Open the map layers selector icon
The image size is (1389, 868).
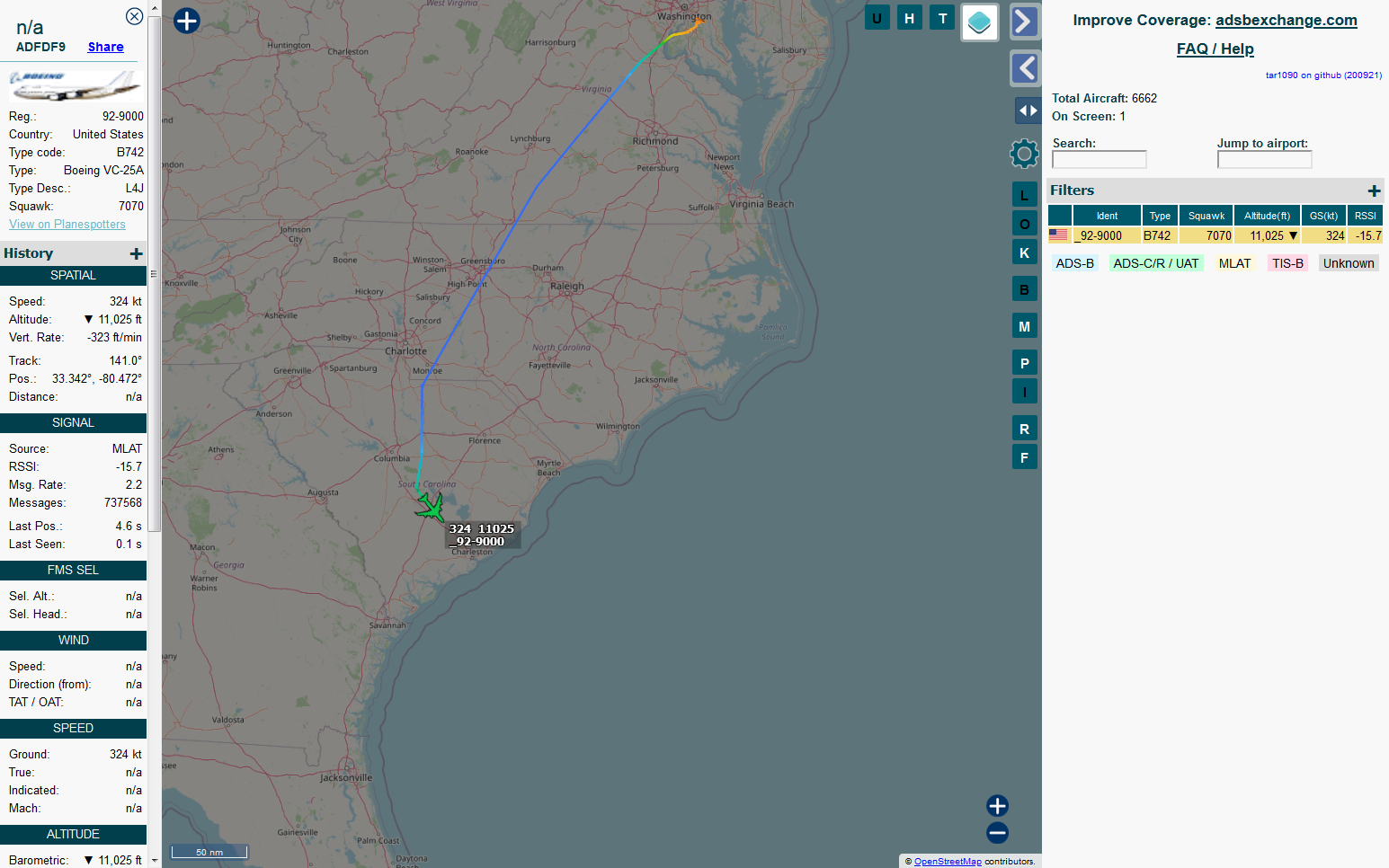point(980,22)
